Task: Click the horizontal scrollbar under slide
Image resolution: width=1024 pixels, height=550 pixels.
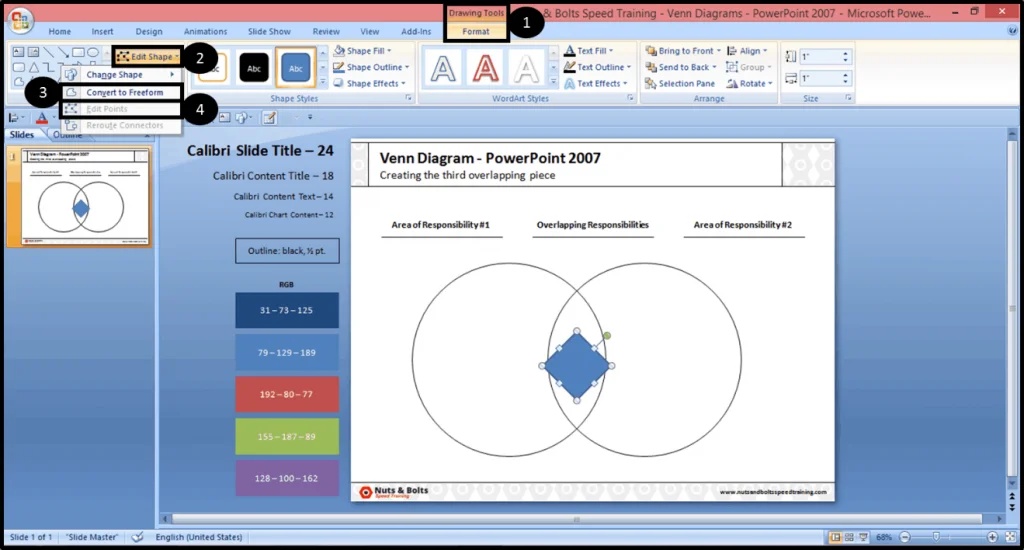Action: click(x=577, y=519)
